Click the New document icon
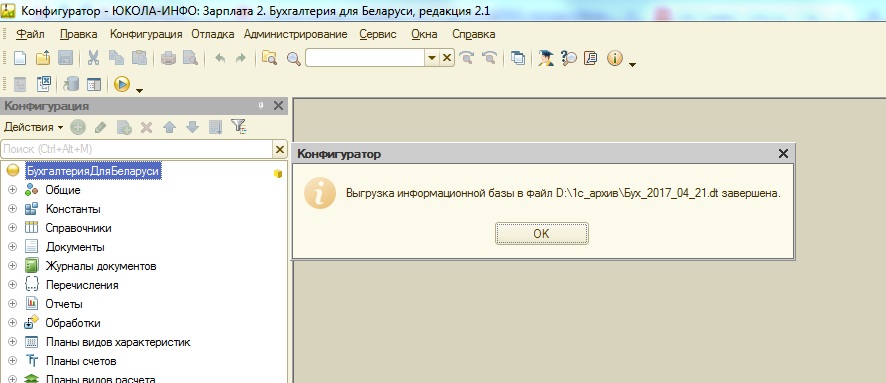Screen dimensions: 886x383 point(20,58)
